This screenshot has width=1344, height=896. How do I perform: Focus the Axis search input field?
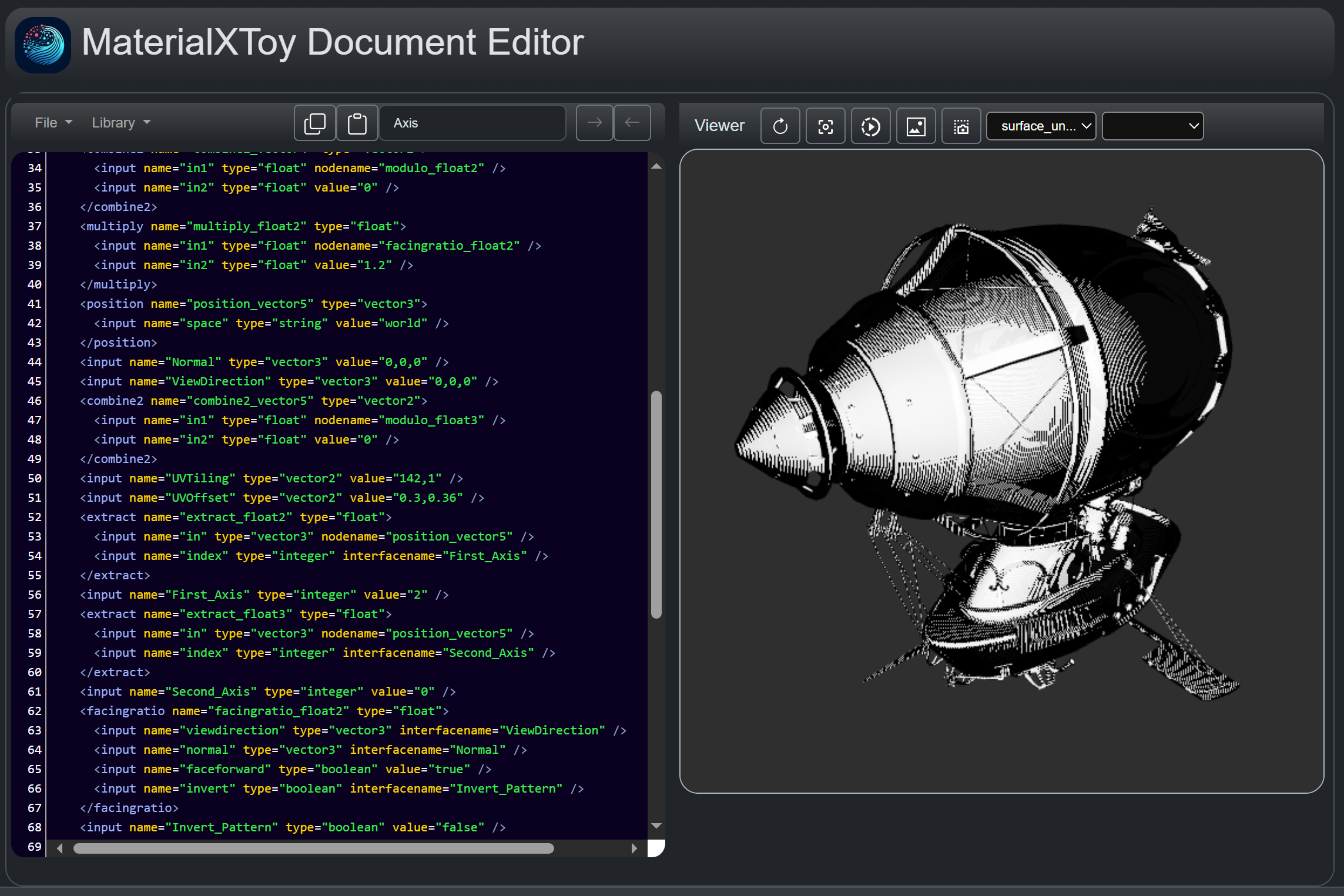pyautogui.click(x=472, y=123)
